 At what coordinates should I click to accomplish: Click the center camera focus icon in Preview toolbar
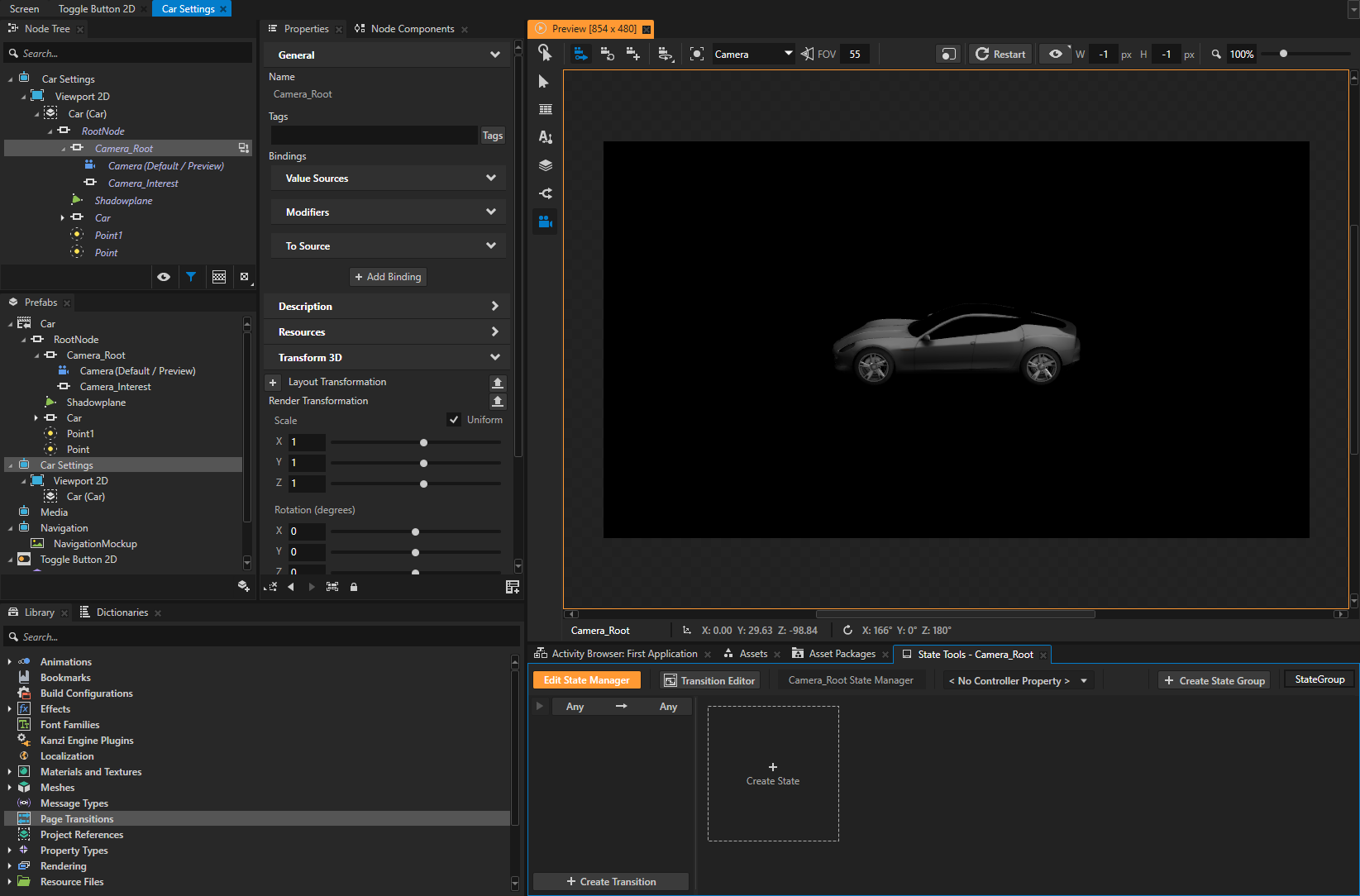(696, 53)
